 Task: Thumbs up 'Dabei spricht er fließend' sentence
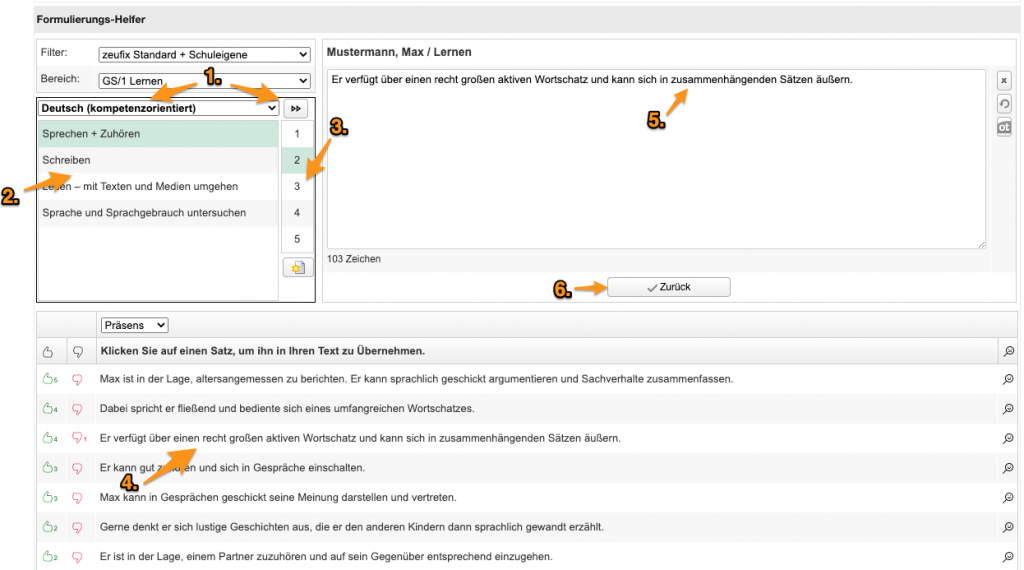[50, 409]
